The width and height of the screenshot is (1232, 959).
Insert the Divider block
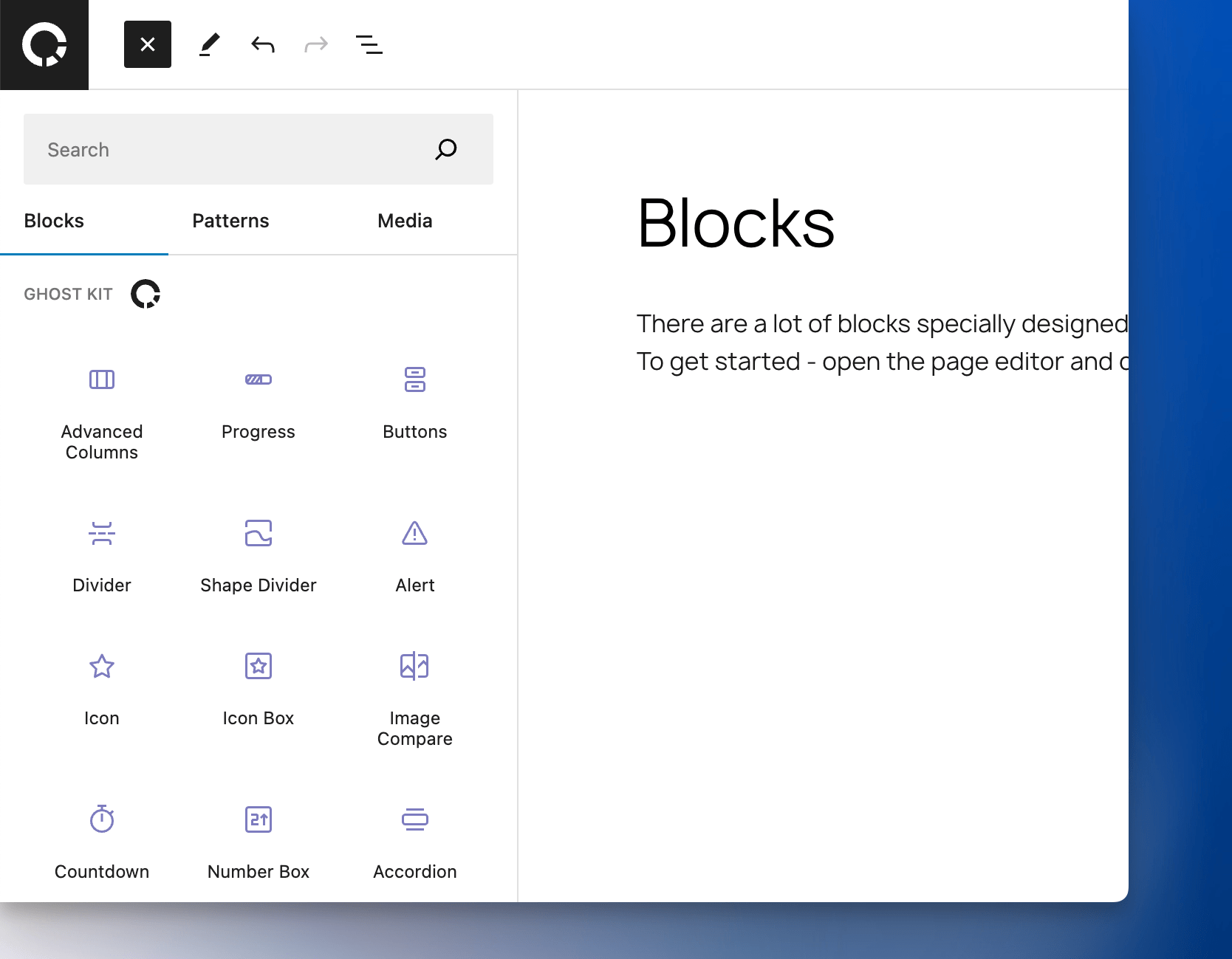point(102,557)
